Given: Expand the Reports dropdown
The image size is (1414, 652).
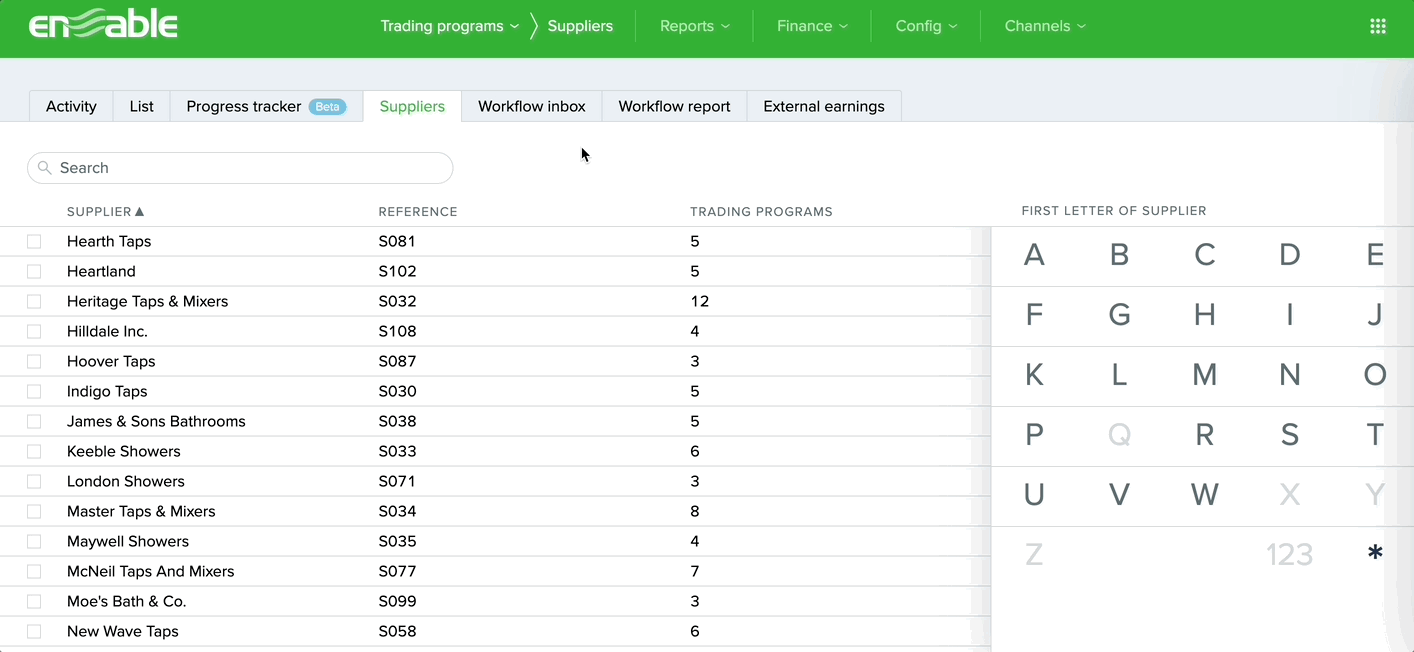Looking at the screenshot, I should (x=695, y=26).
